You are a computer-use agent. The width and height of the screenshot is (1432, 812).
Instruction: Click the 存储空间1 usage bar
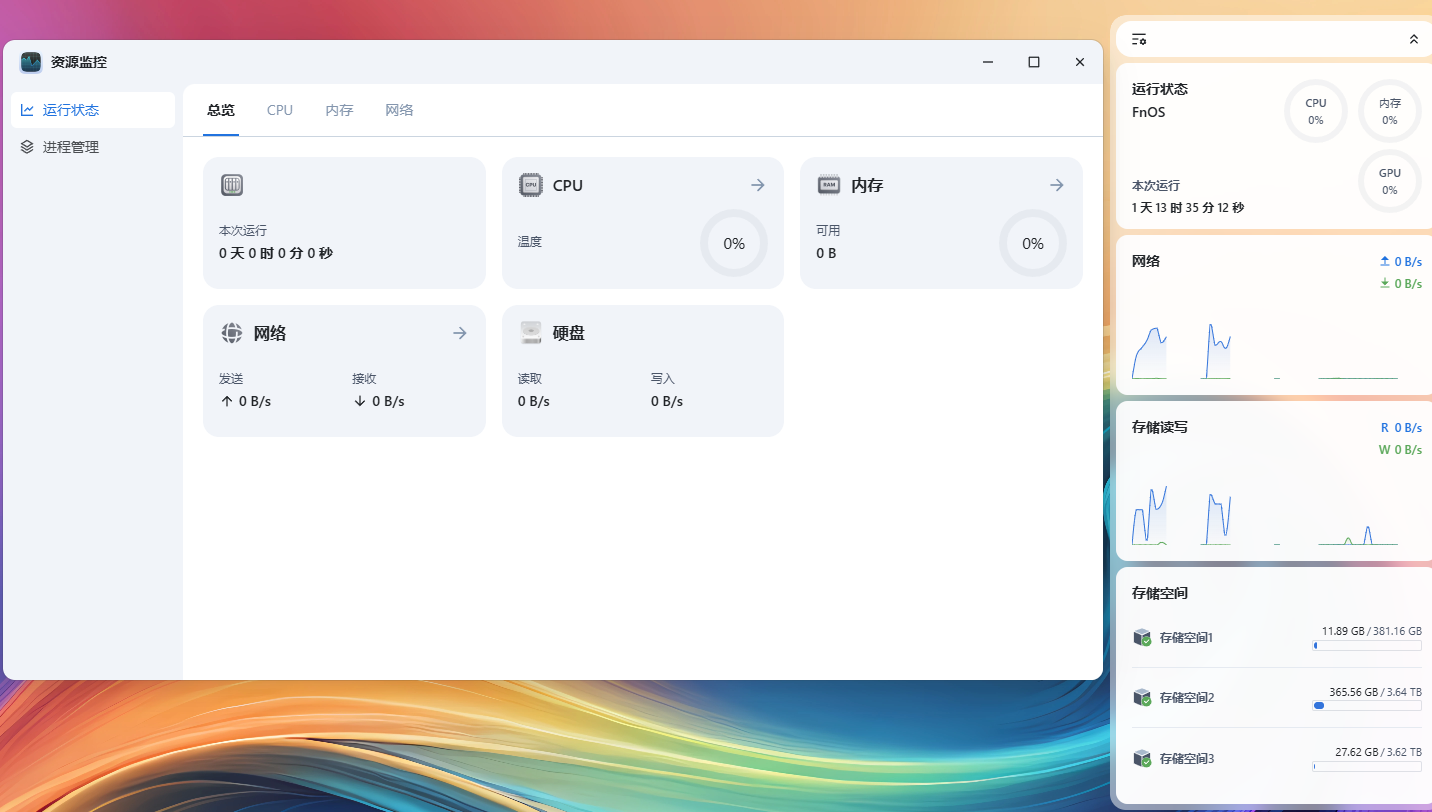[x=1367, y=646]
